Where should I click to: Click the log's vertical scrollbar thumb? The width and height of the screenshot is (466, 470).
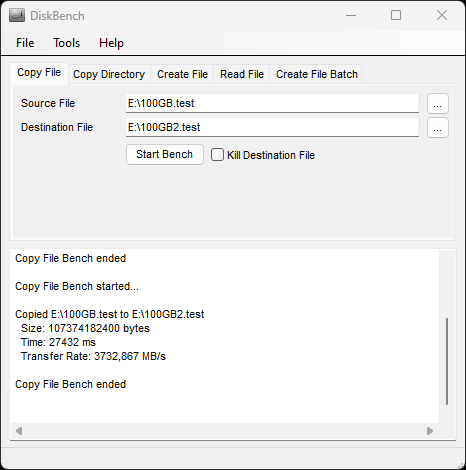click(x=447, y=361)
